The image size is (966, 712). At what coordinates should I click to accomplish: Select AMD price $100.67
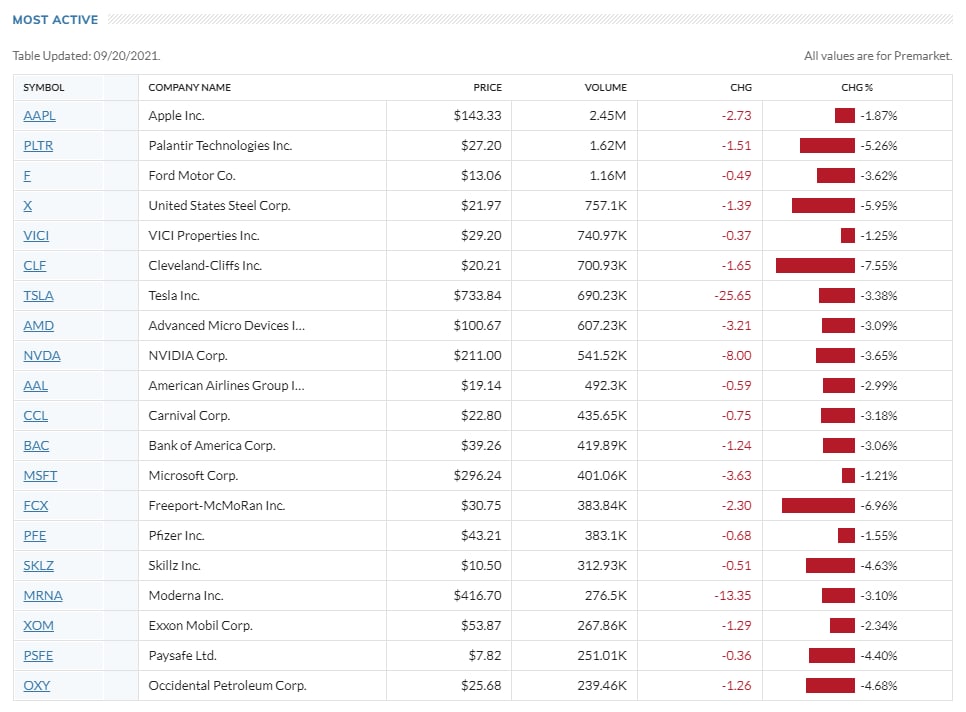pos(477,326)
